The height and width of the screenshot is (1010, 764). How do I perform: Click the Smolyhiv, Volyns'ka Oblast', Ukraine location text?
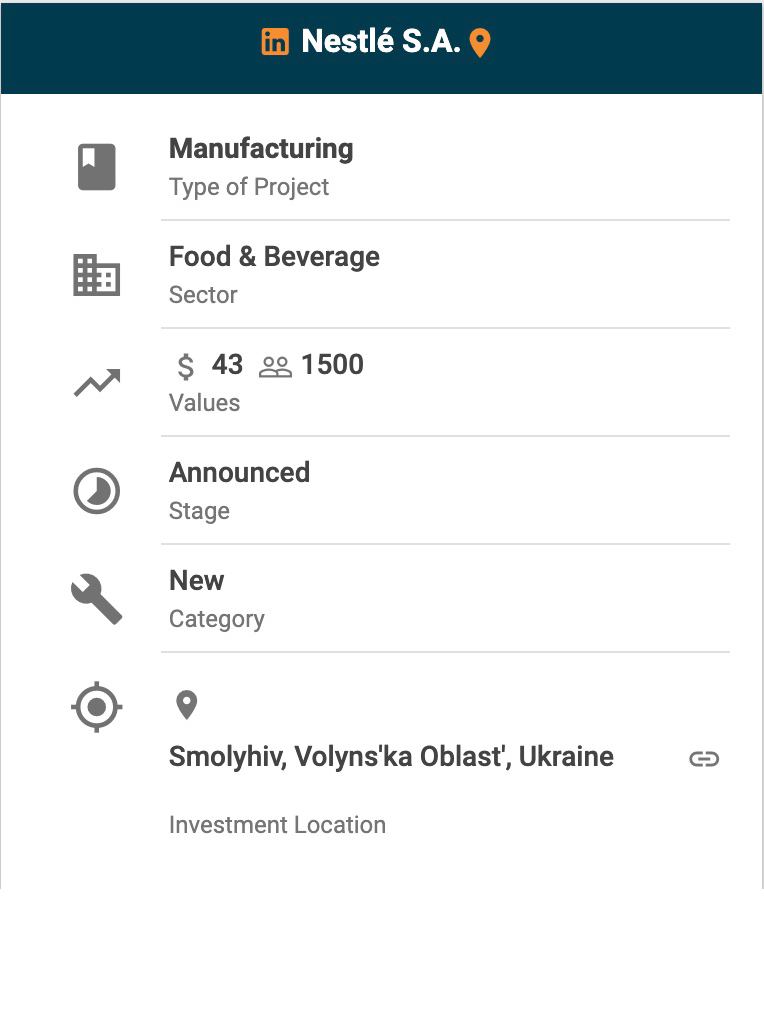tap(391, 757)
